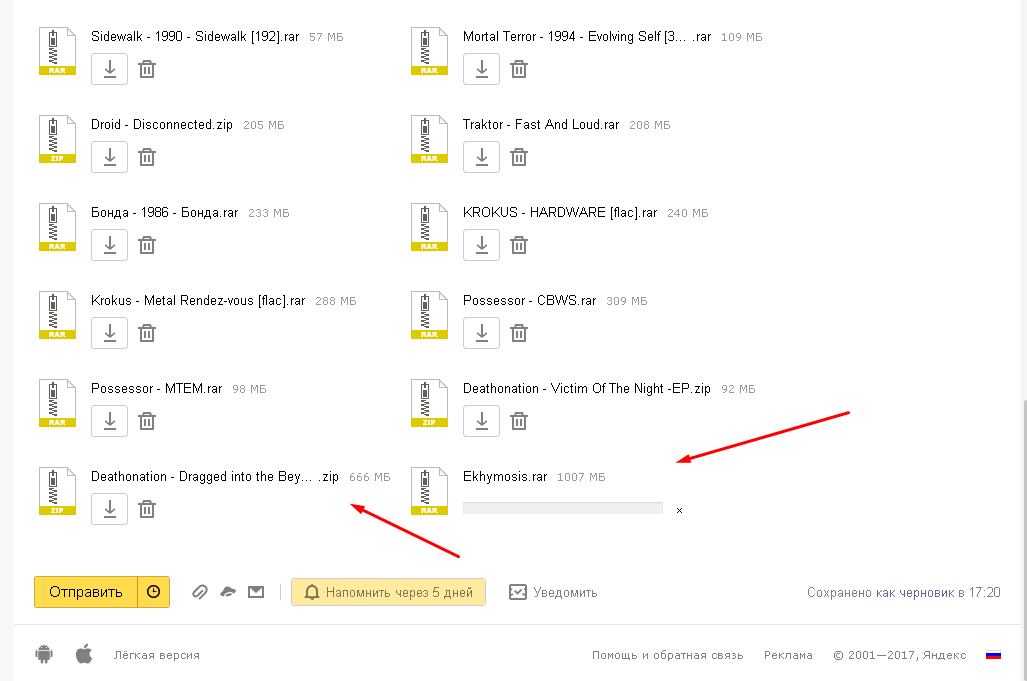The width and height of the screenshot is (1027, 681).
Task: Attach files from mail envelope icon
Action: (256, 592)
